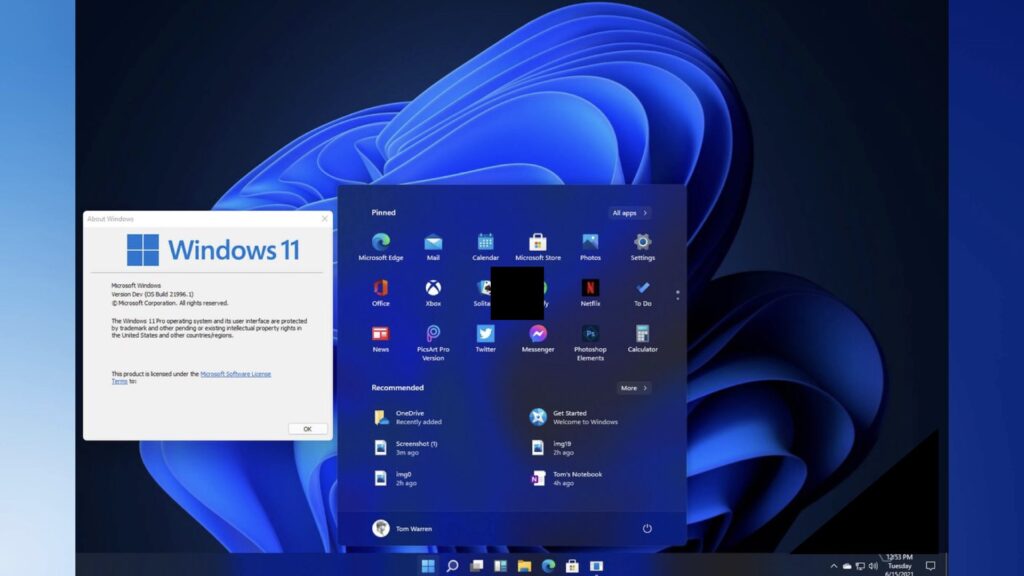This screenshot has height=576, width=1024.
Task: Show more pinned apps via side dots
Action: pos(680,295)
